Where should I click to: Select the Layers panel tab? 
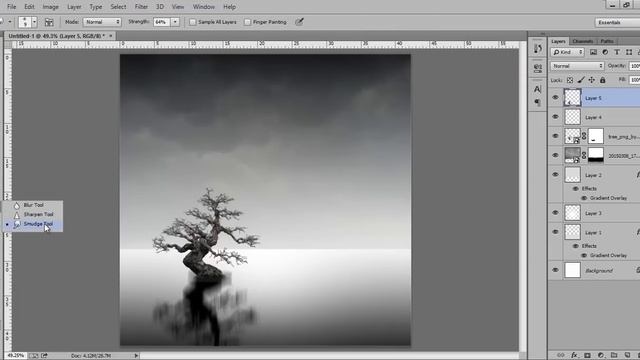(x=558, y=41)
